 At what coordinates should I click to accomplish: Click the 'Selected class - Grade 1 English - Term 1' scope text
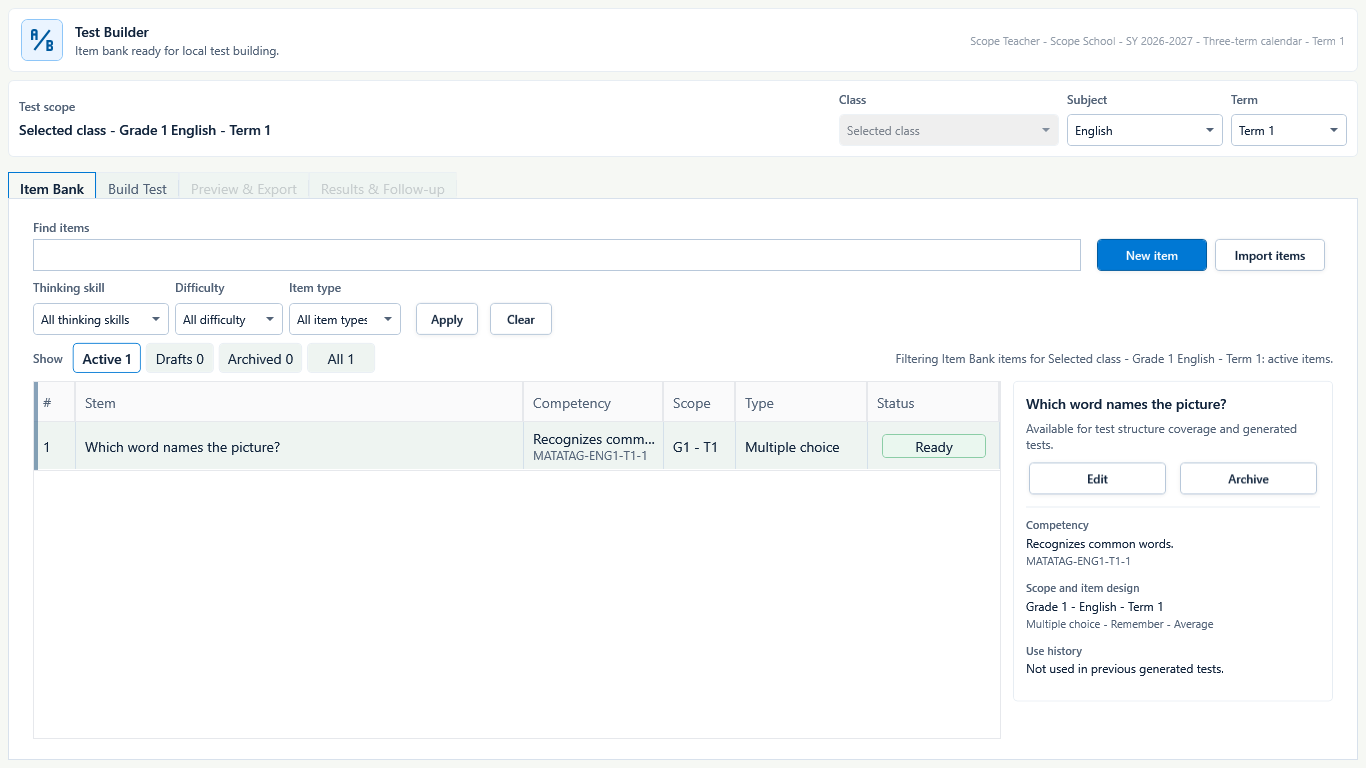coord(145,130)
